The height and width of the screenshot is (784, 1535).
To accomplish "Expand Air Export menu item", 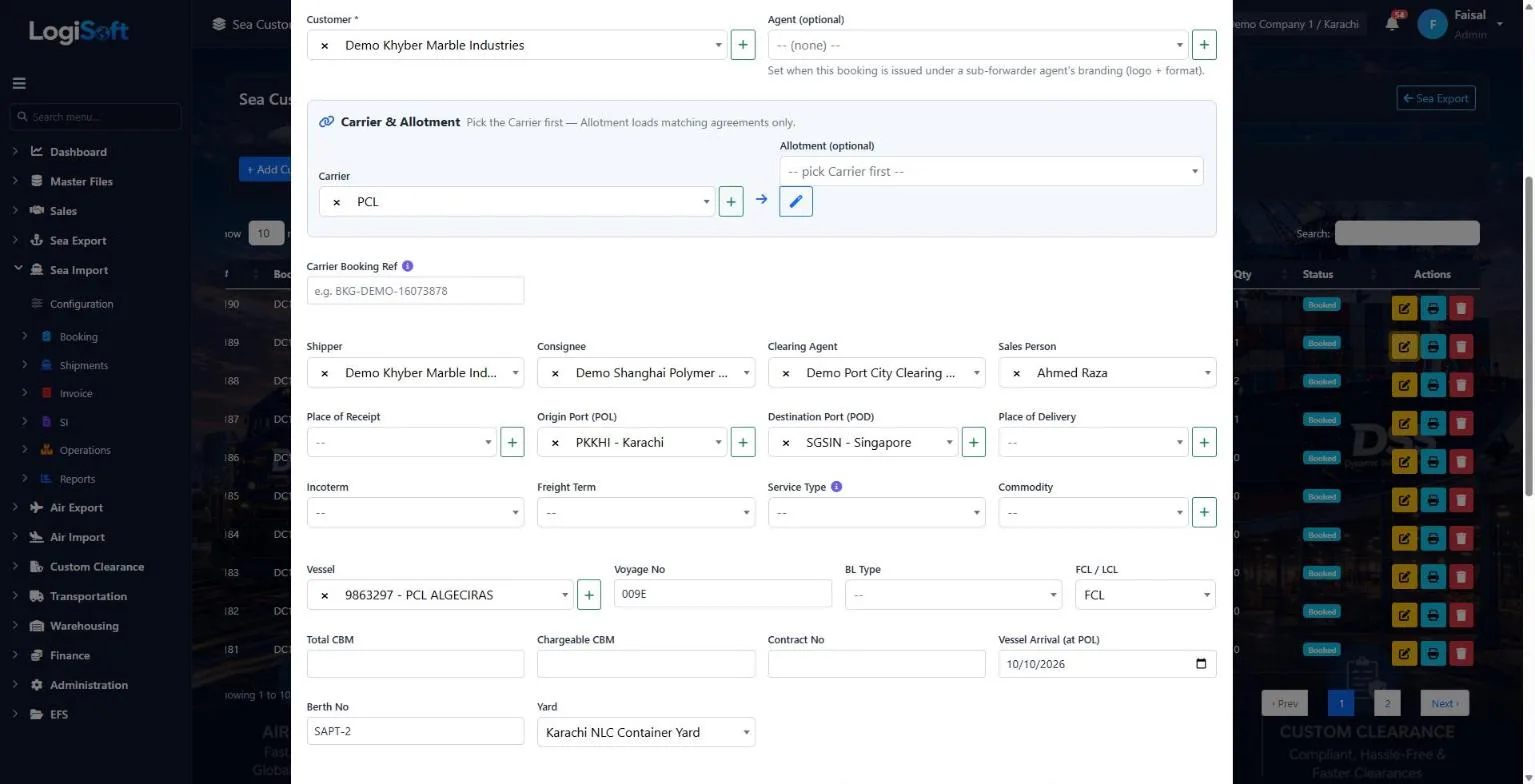I will tap(76, 508).
